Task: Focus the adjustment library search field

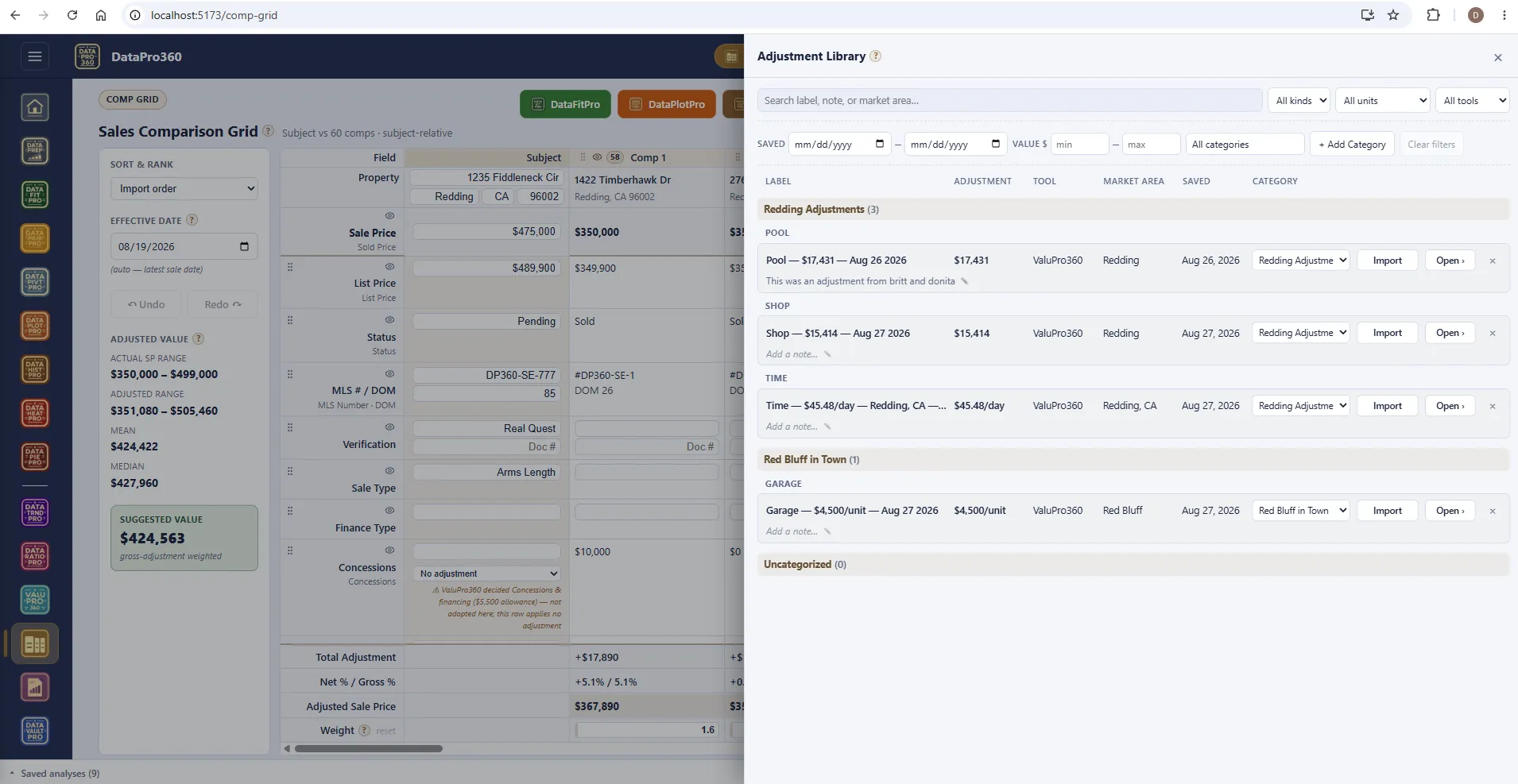Action: (1009, 101)
